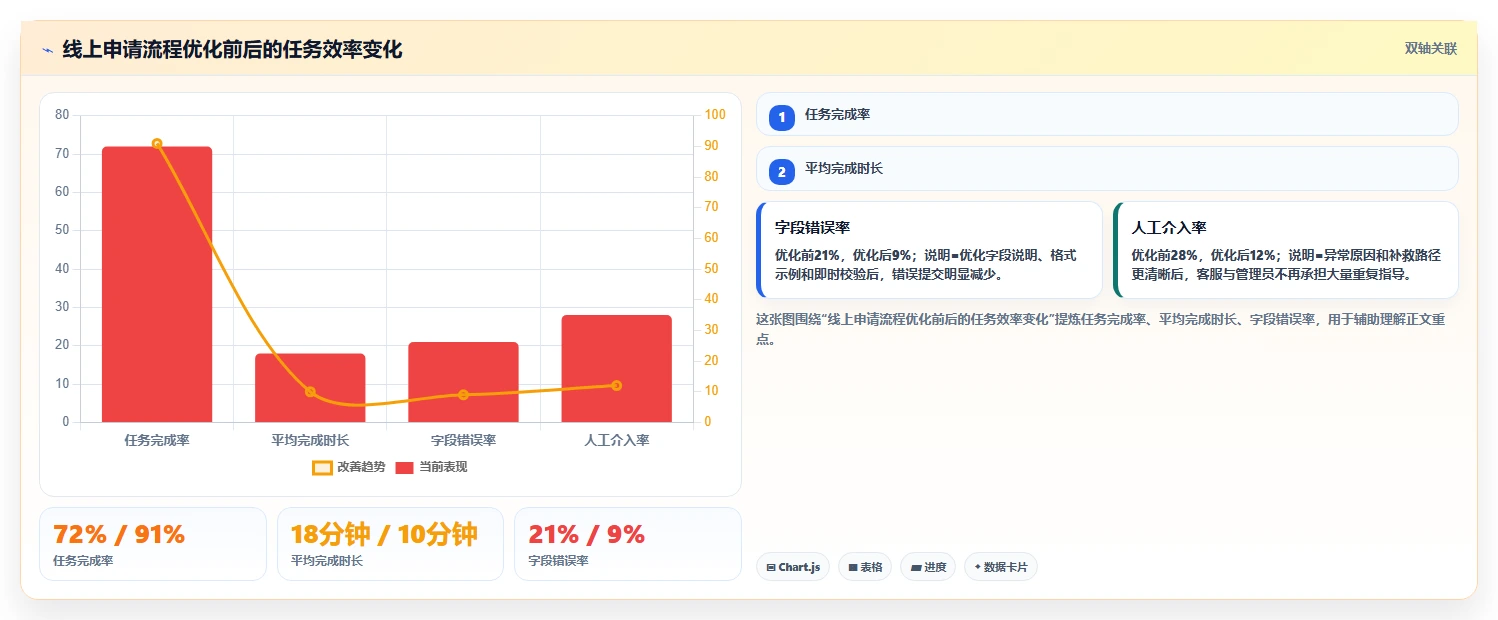Click the 任务完成率 x-axis label
This screenshot has height=620, width=1498.
(157, 440)
